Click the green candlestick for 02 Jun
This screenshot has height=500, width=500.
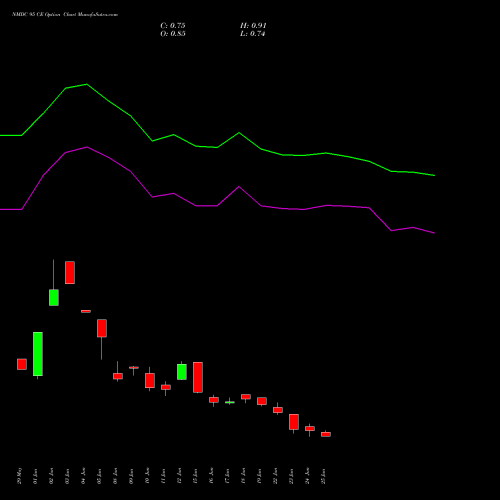click(x=54, y=297)
